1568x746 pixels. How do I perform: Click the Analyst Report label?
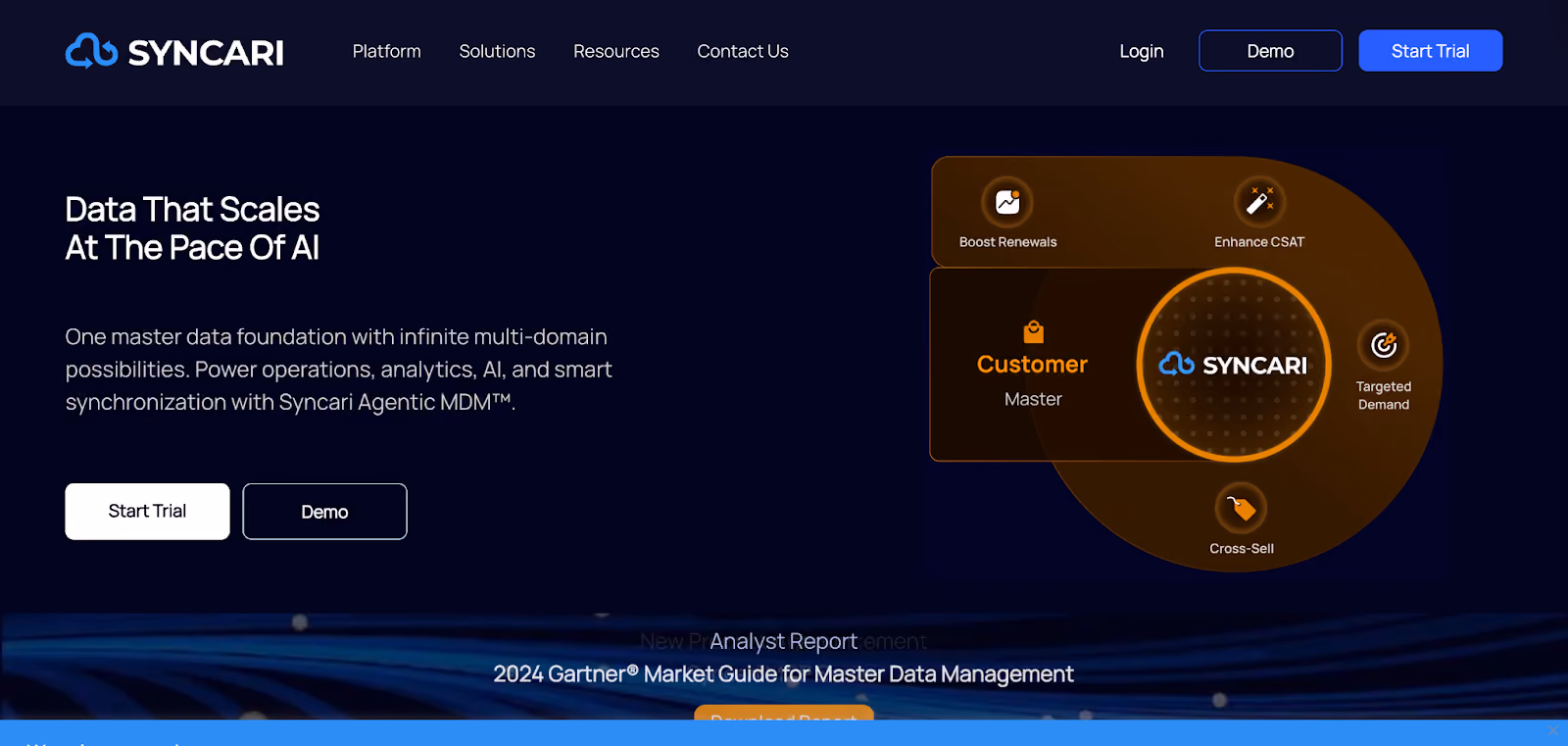pos(783,641)
